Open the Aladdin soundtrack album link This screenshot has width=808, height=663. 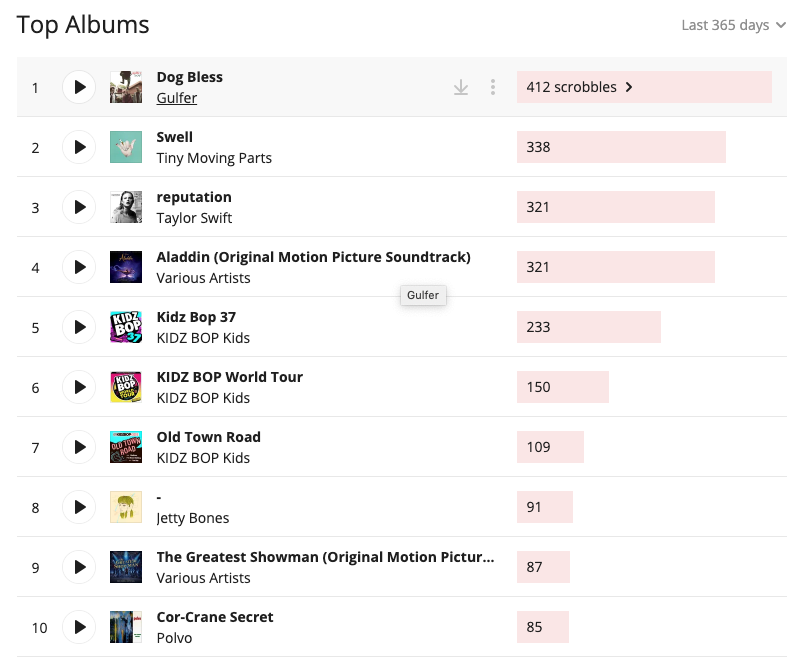313,257
